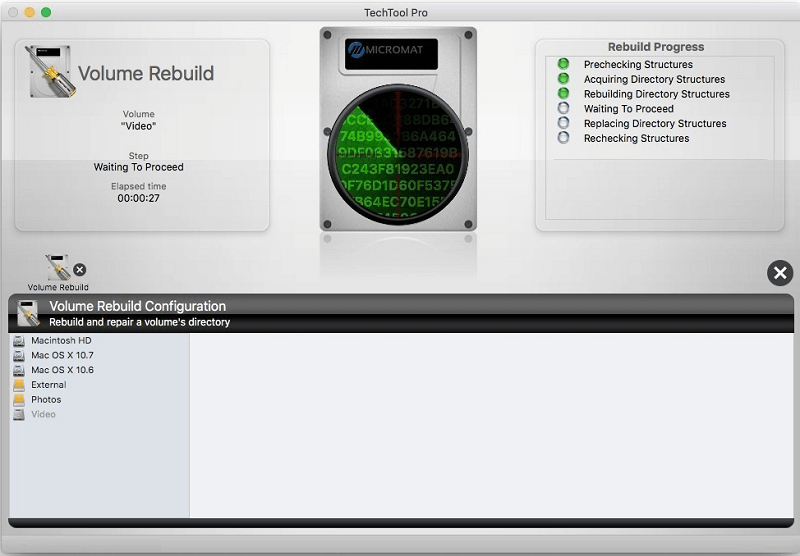Viewport: 800px width, 556px height.
Task: Select the greyed-out Video volume
Action: click(x=43, y=414)
